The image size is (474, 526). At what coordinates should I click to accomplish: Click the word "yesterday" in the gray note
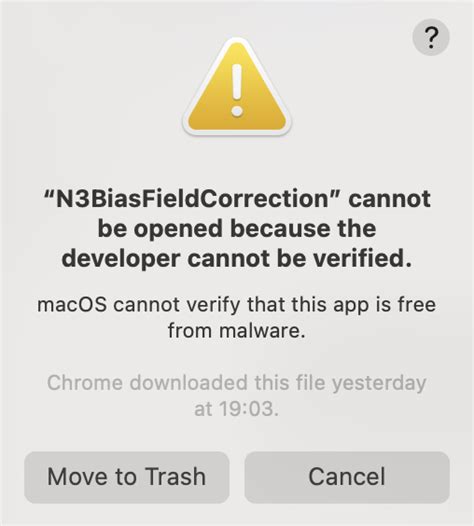(x=379, y=384)
